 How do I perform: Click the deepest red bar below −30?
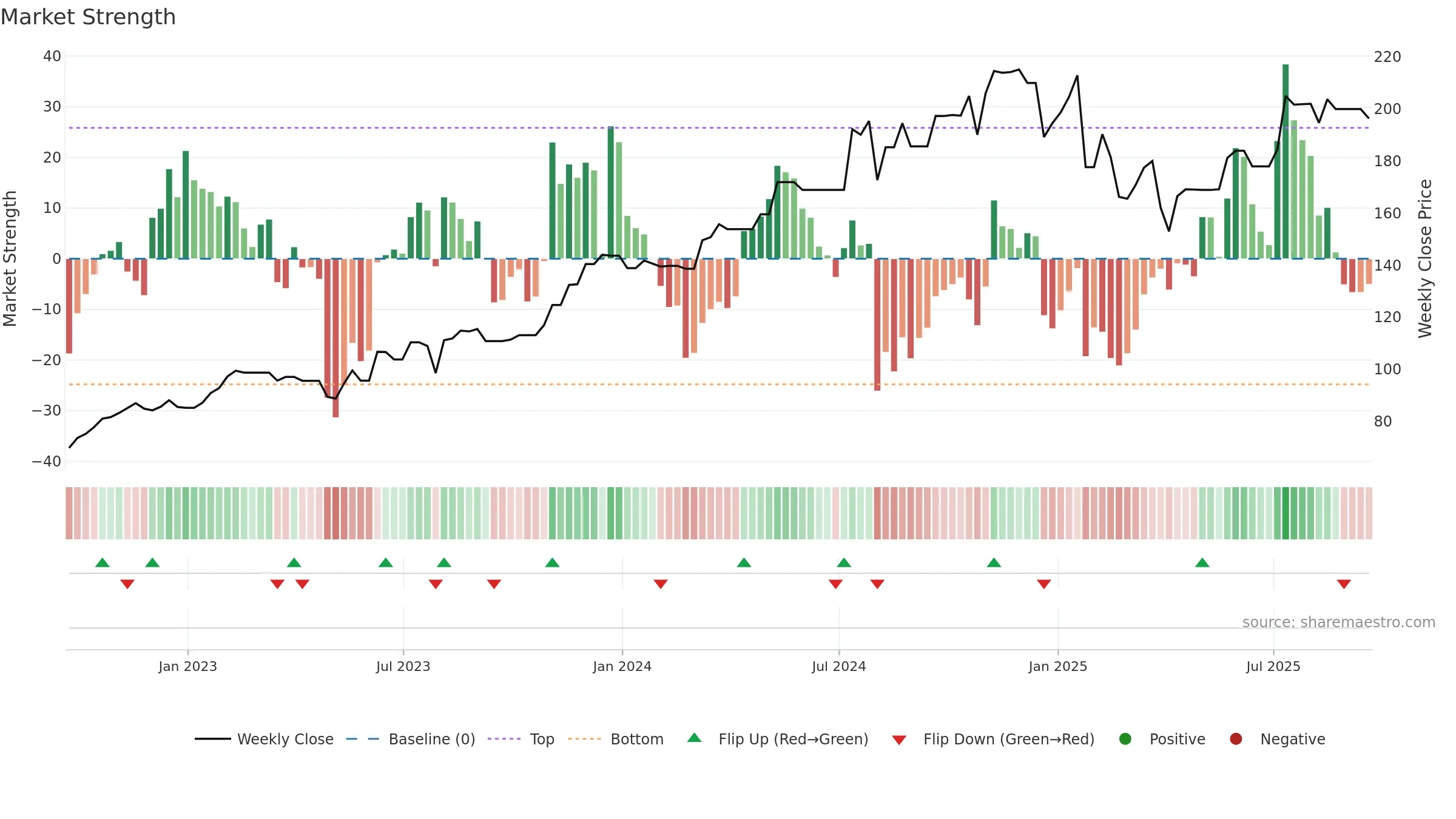click(335, 338)
